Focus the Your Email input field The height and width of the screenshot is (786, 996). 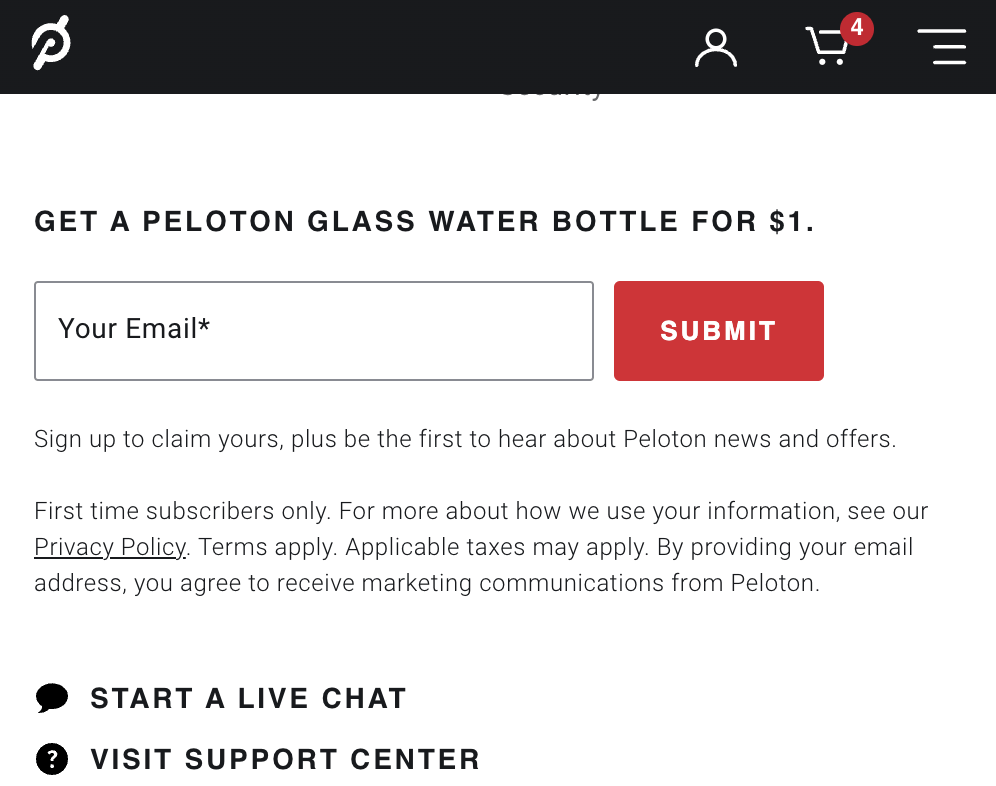pos(314,331)
